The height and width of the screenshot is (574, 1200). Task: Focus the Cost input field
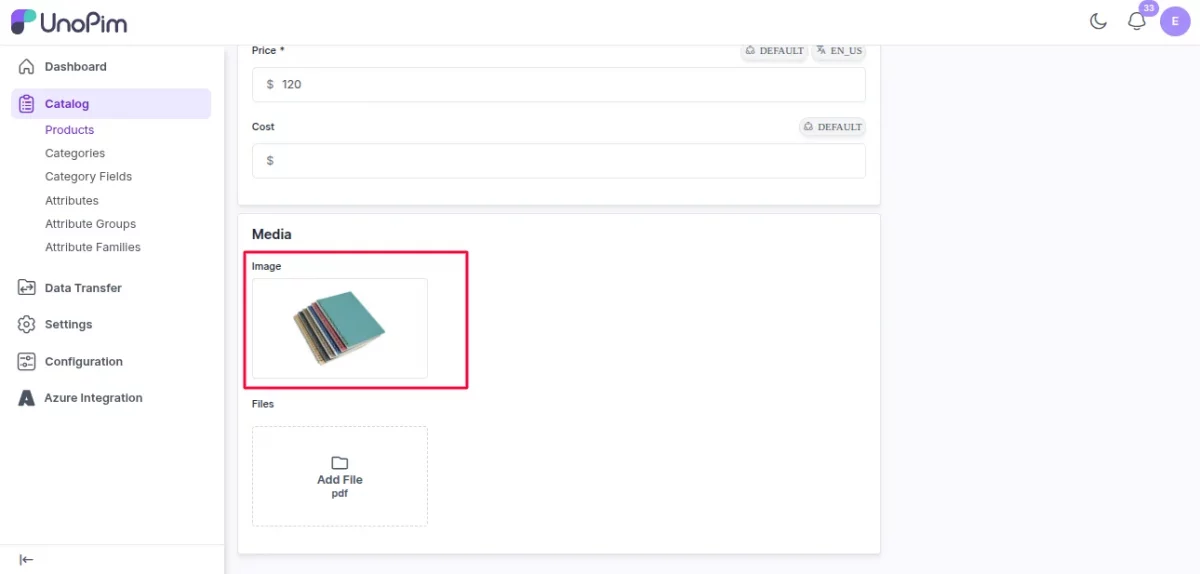coord(559,161)
